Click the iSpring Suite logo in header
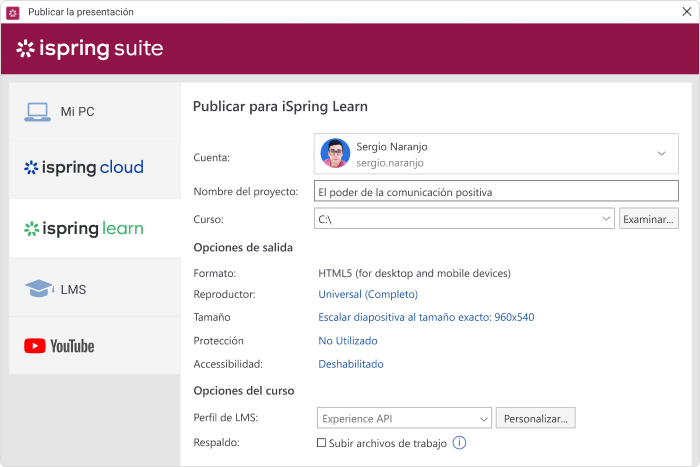This screenshot has width=700, height=467. coord(90,49)
